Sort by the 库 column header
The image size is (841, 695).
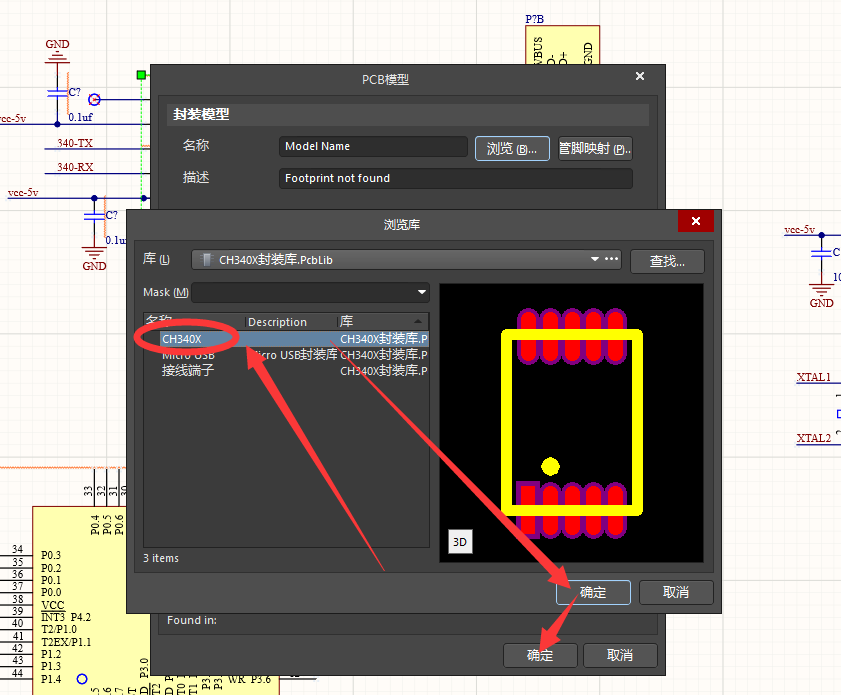[x=382, y=322]
